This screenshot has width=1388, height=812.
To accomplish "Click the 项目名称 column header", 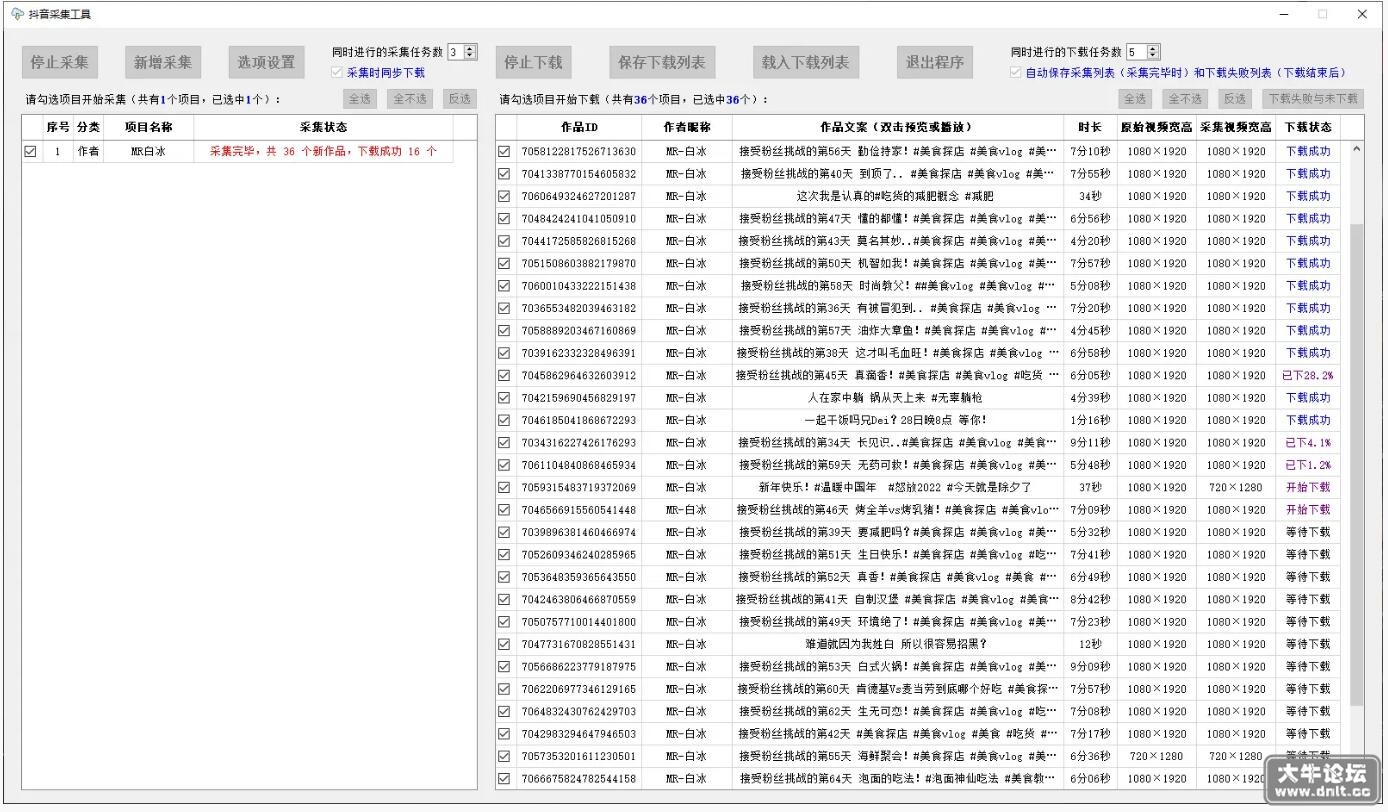I will pyautogui.click(x=149, y=127).
